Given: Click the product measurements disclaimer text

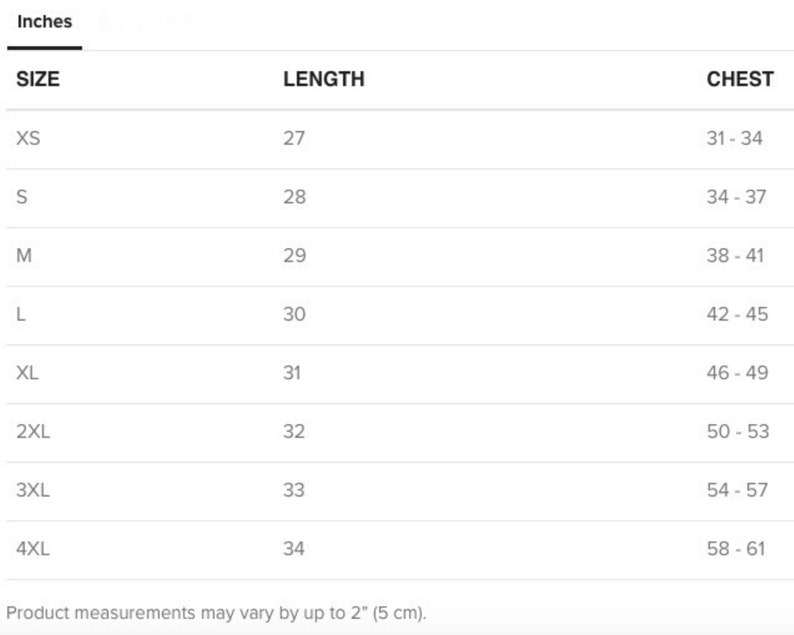Looking at the screenshot, I should pos(216,613).
